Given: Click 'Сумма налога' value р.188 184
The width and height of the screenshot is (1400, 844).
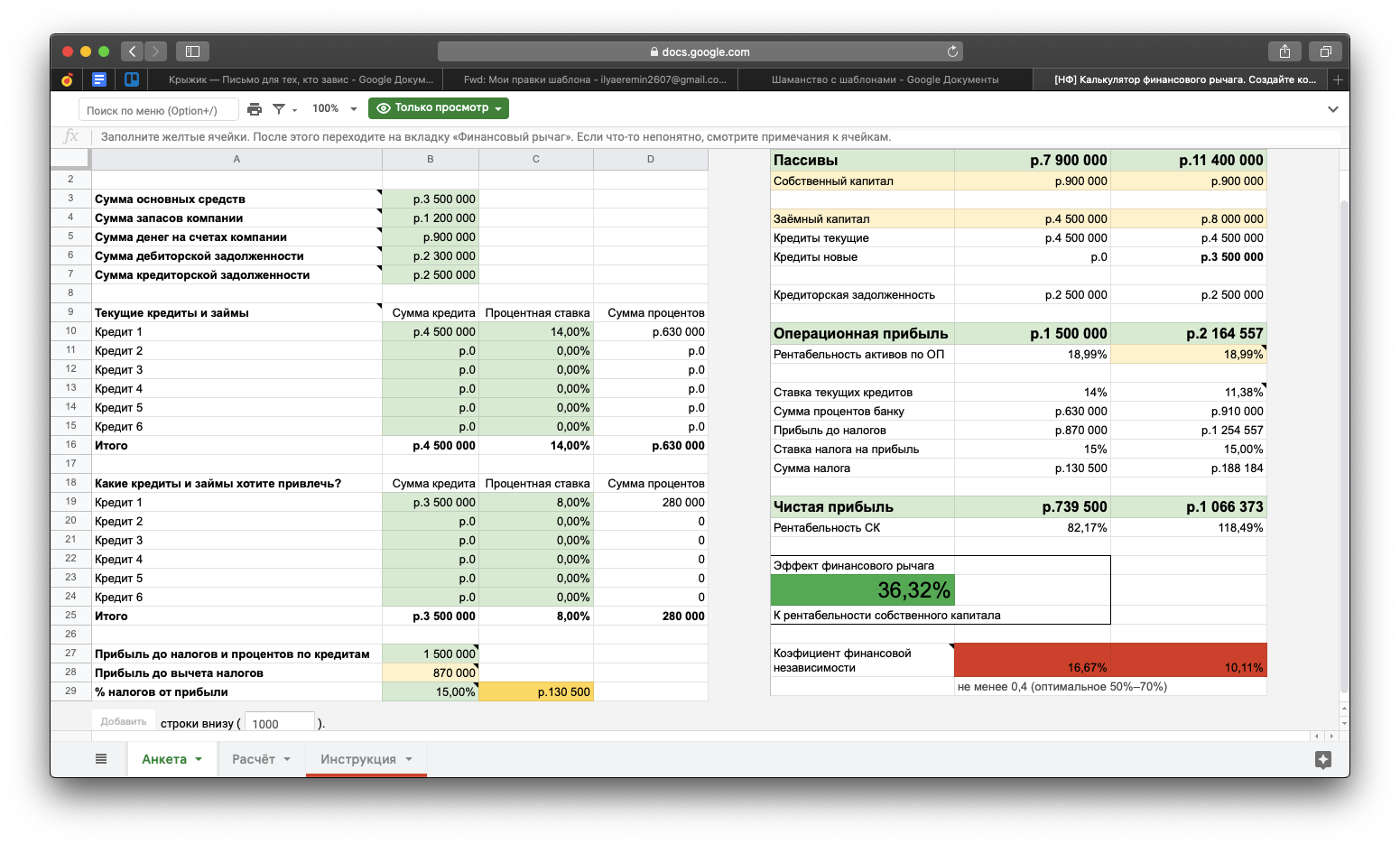Looking at the screenshot, I should tap(1189, 468).
